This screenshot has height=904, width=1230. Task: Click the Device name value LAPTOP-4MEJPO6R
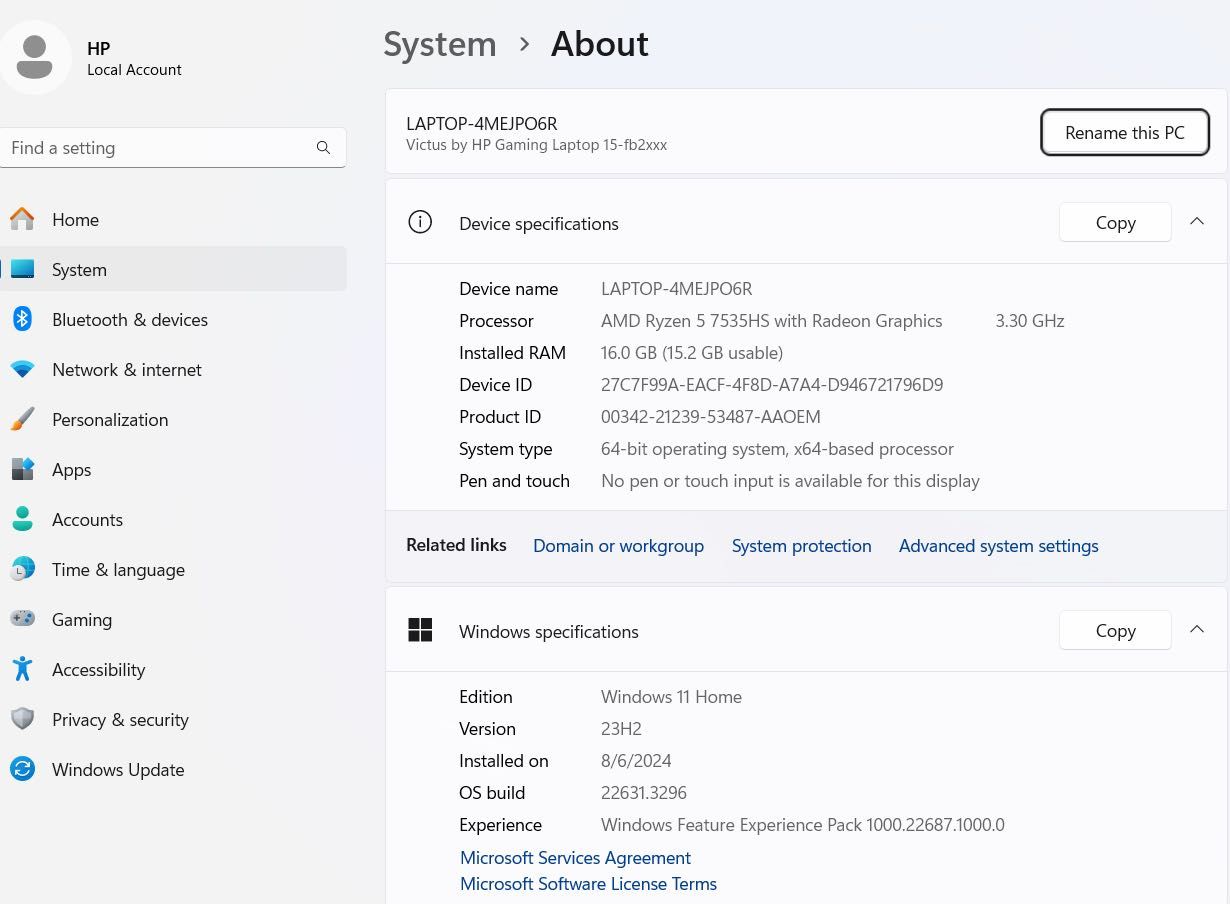tap(676, 289)
